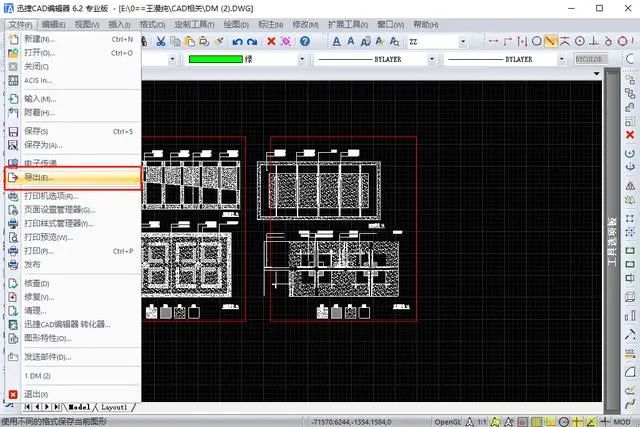Image resolution: width=640 pixels, height=427 pixels.
Task: Click the chamfer icon in right toolbar
Action: [630, 372]
